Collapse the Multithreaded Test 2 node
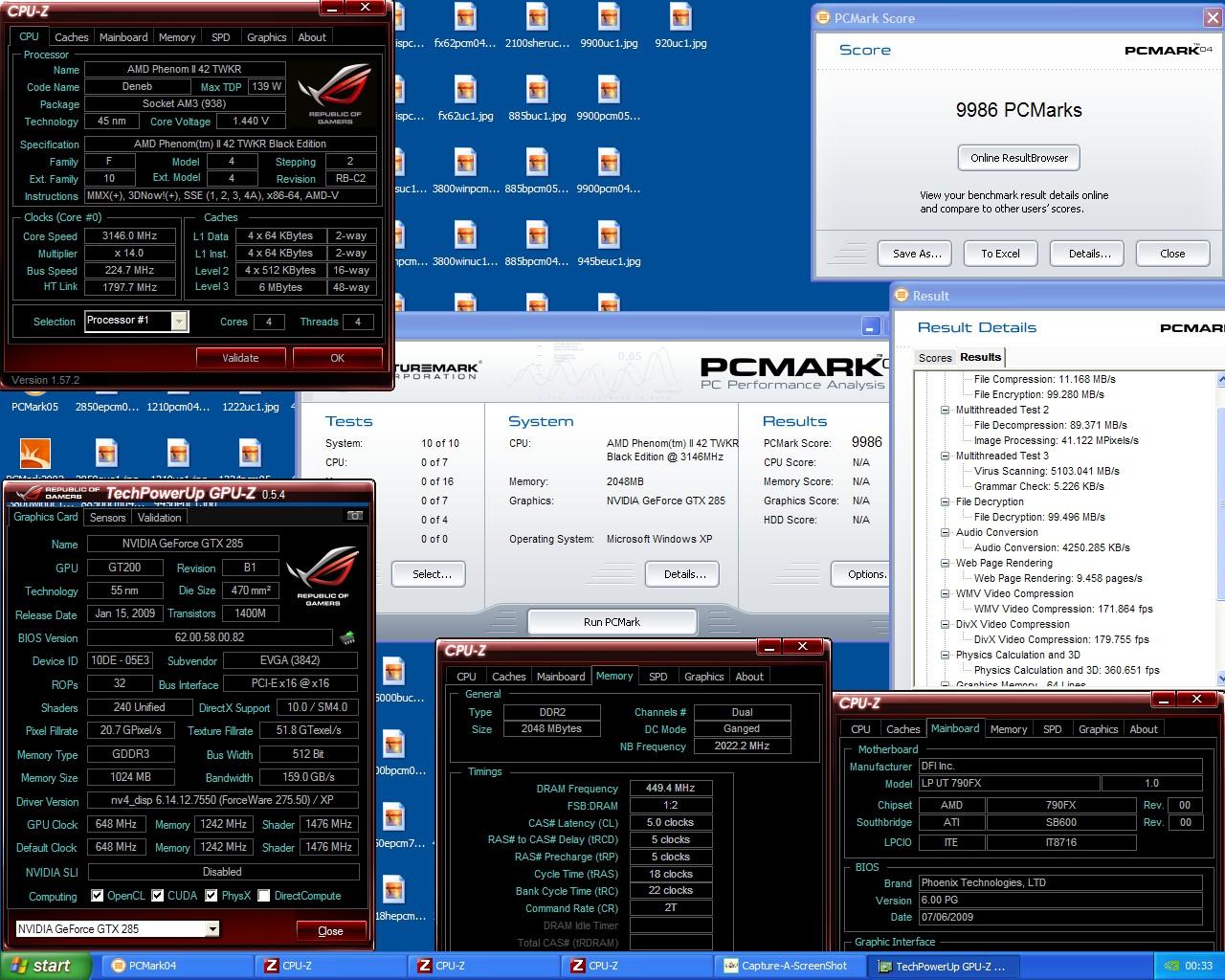The image size is (1225, 980). pyautogui.click(x=946, y=410)
